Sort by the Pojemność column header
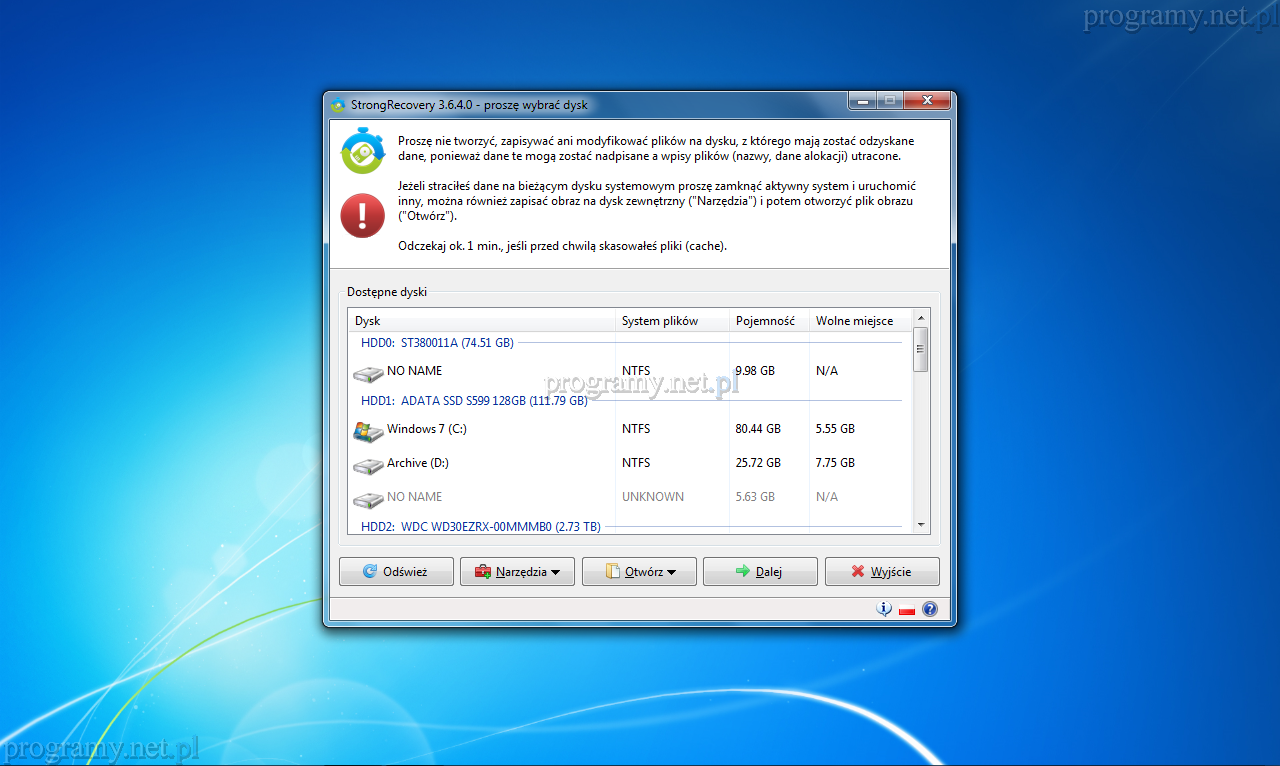Image resolution: width=1280 pixels, height=766 pixels. tap(766, 321)
